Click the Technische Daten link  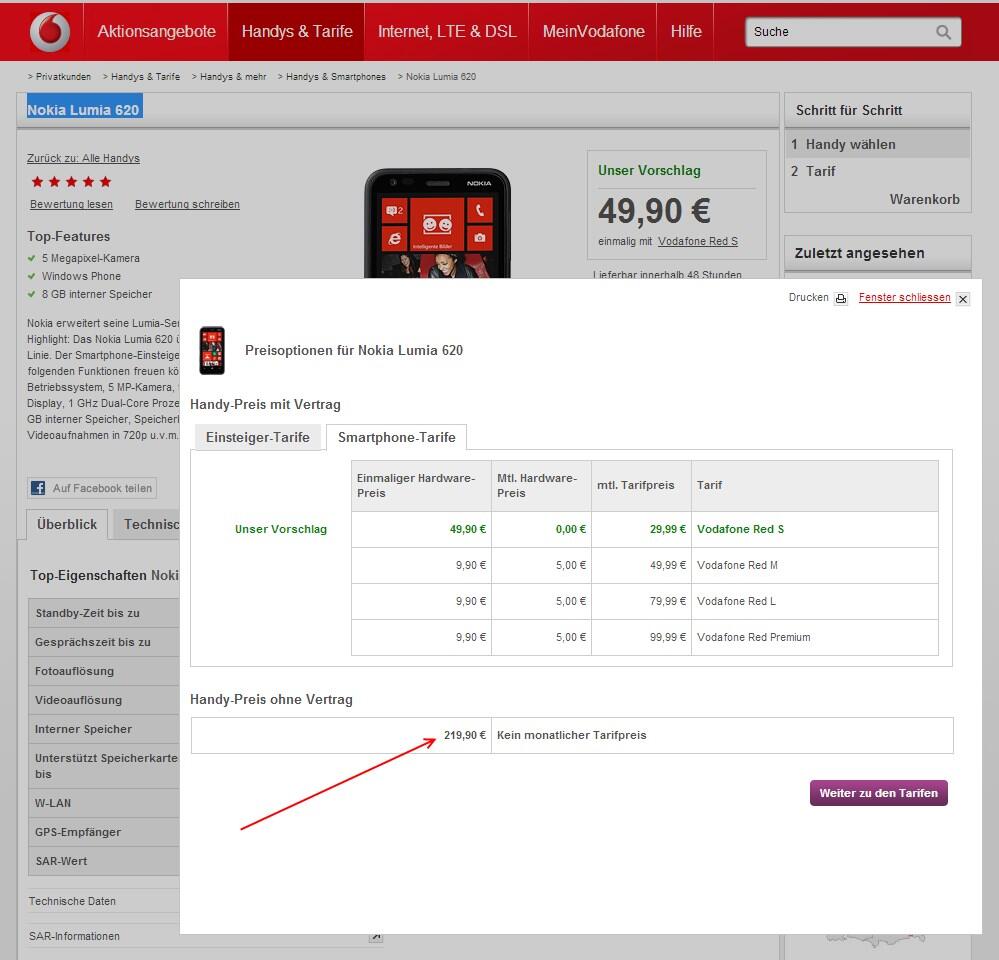click(72, 901)
